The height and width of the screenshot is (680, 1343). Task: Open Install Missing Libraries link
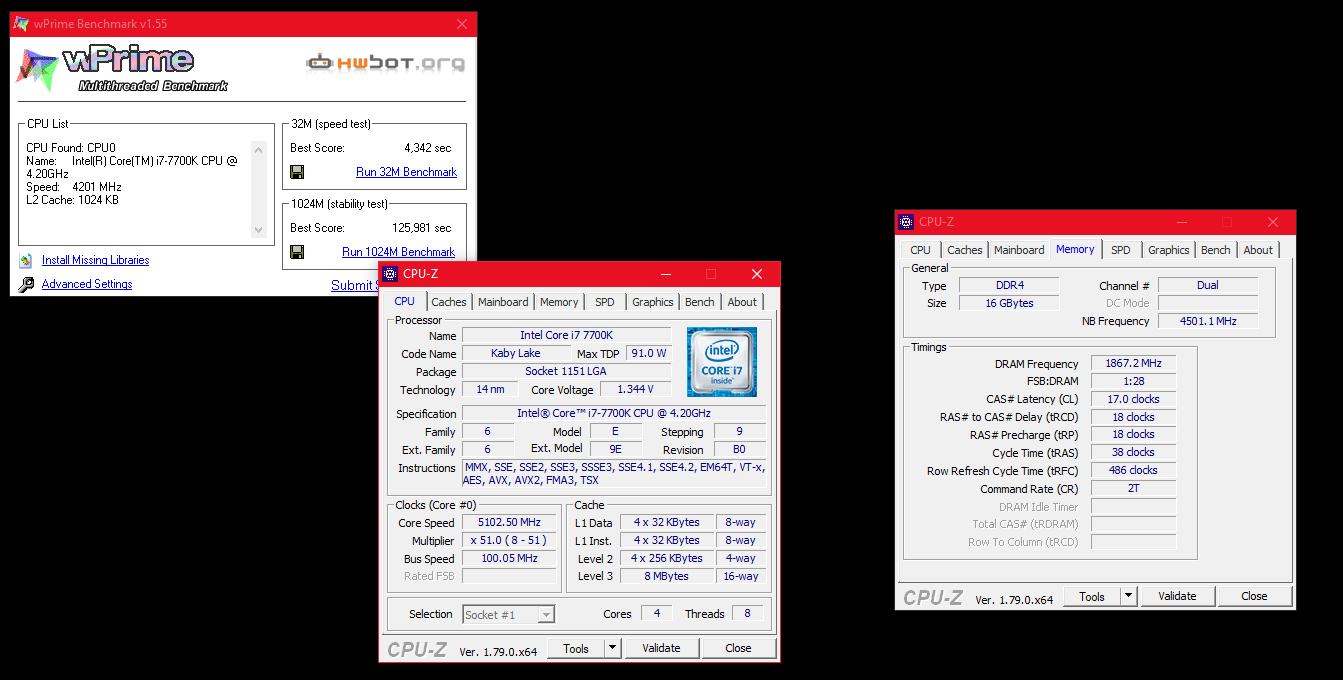[95, 260]
